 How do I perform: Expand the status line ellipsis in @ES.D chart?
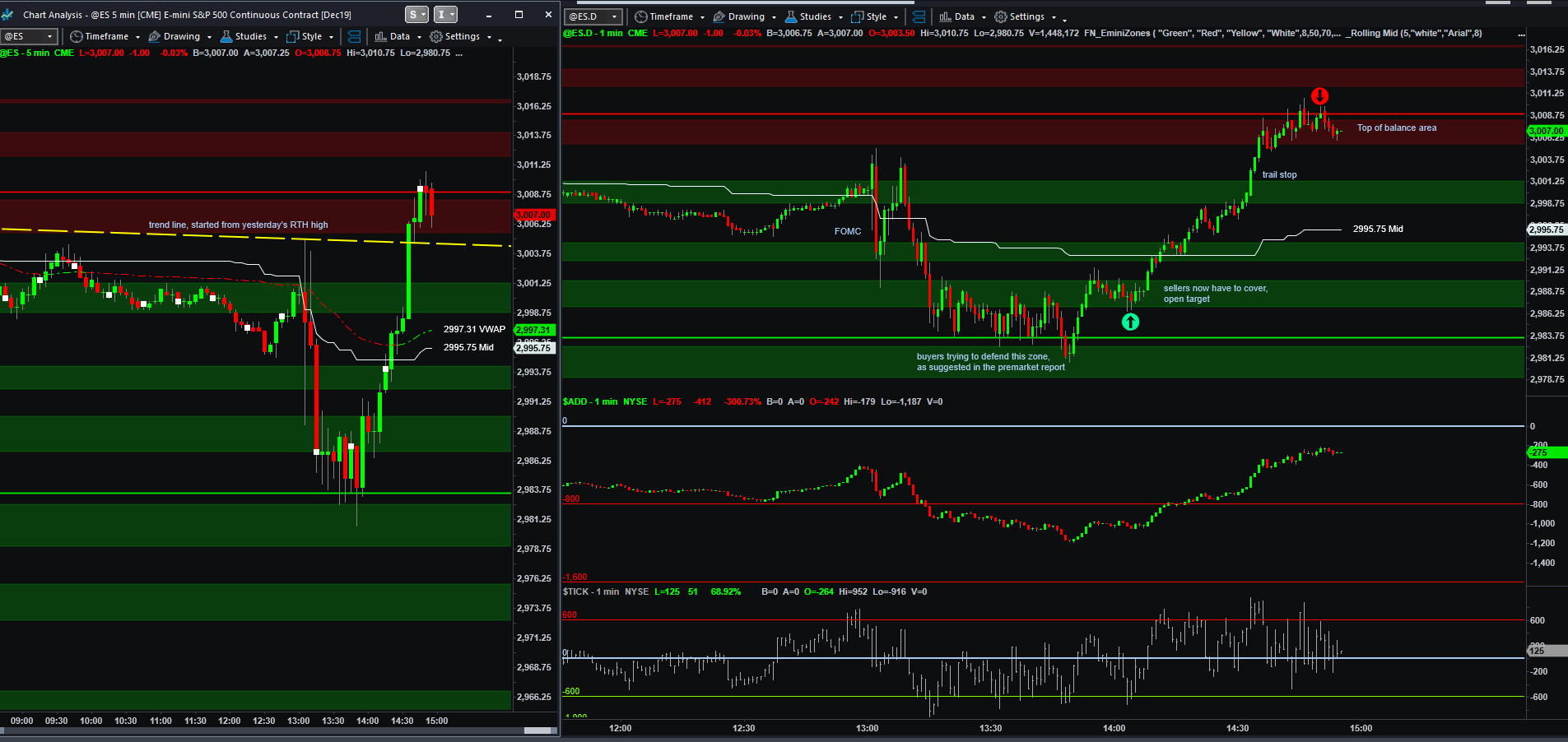[x=1521, y=35]
